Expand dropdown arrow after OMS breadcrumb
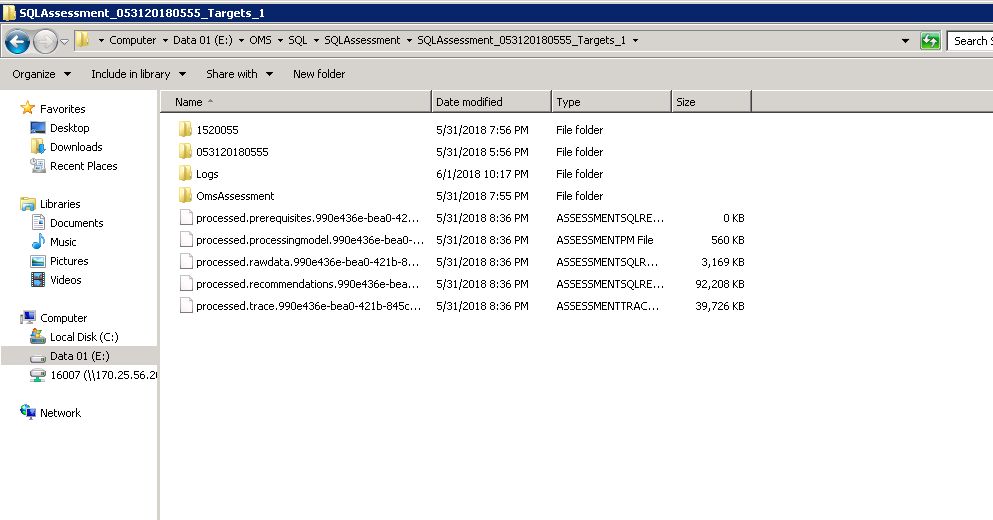 [279, 41]
